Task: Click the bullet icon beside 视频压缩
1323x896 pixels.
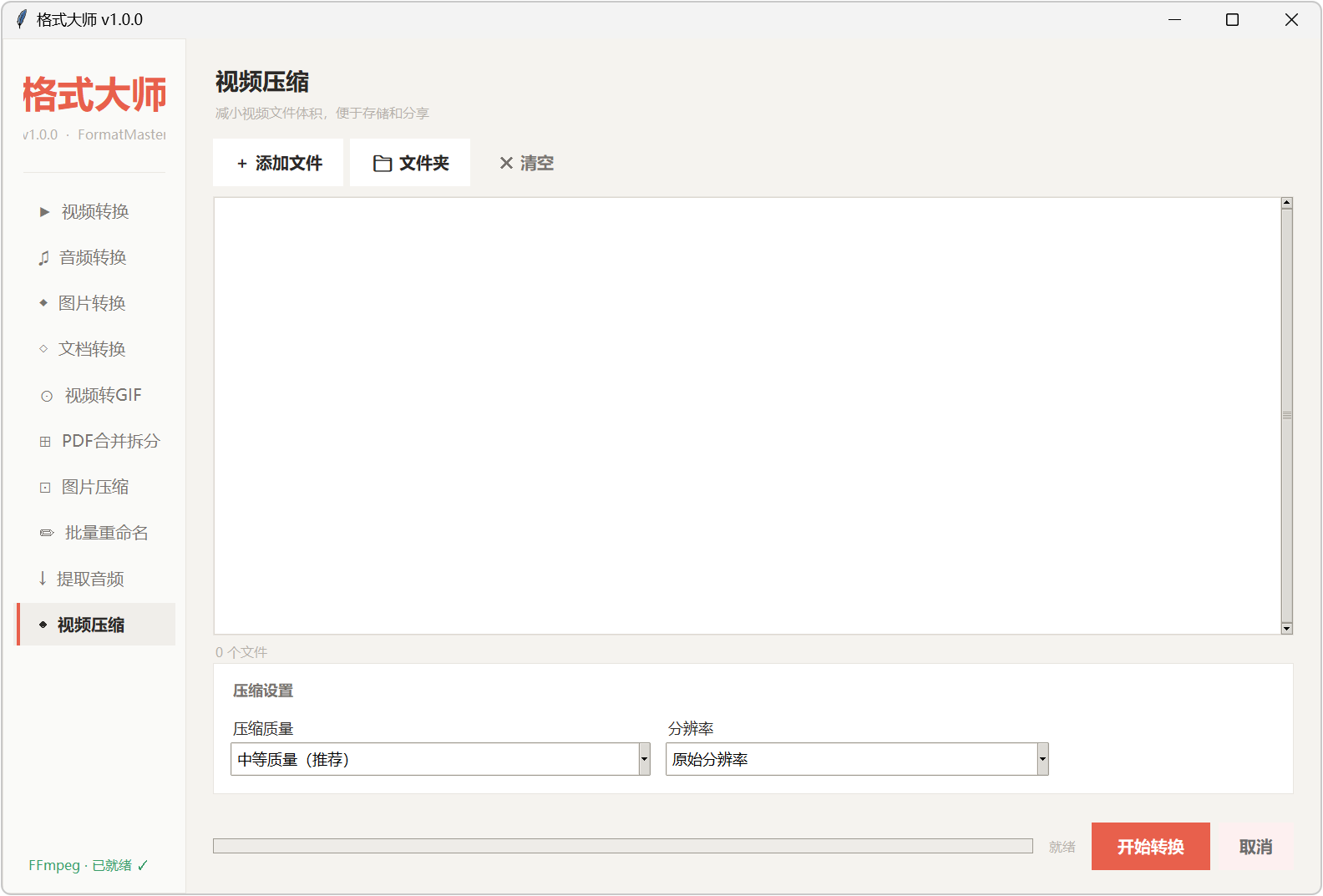Action: [x=43, y=625]
